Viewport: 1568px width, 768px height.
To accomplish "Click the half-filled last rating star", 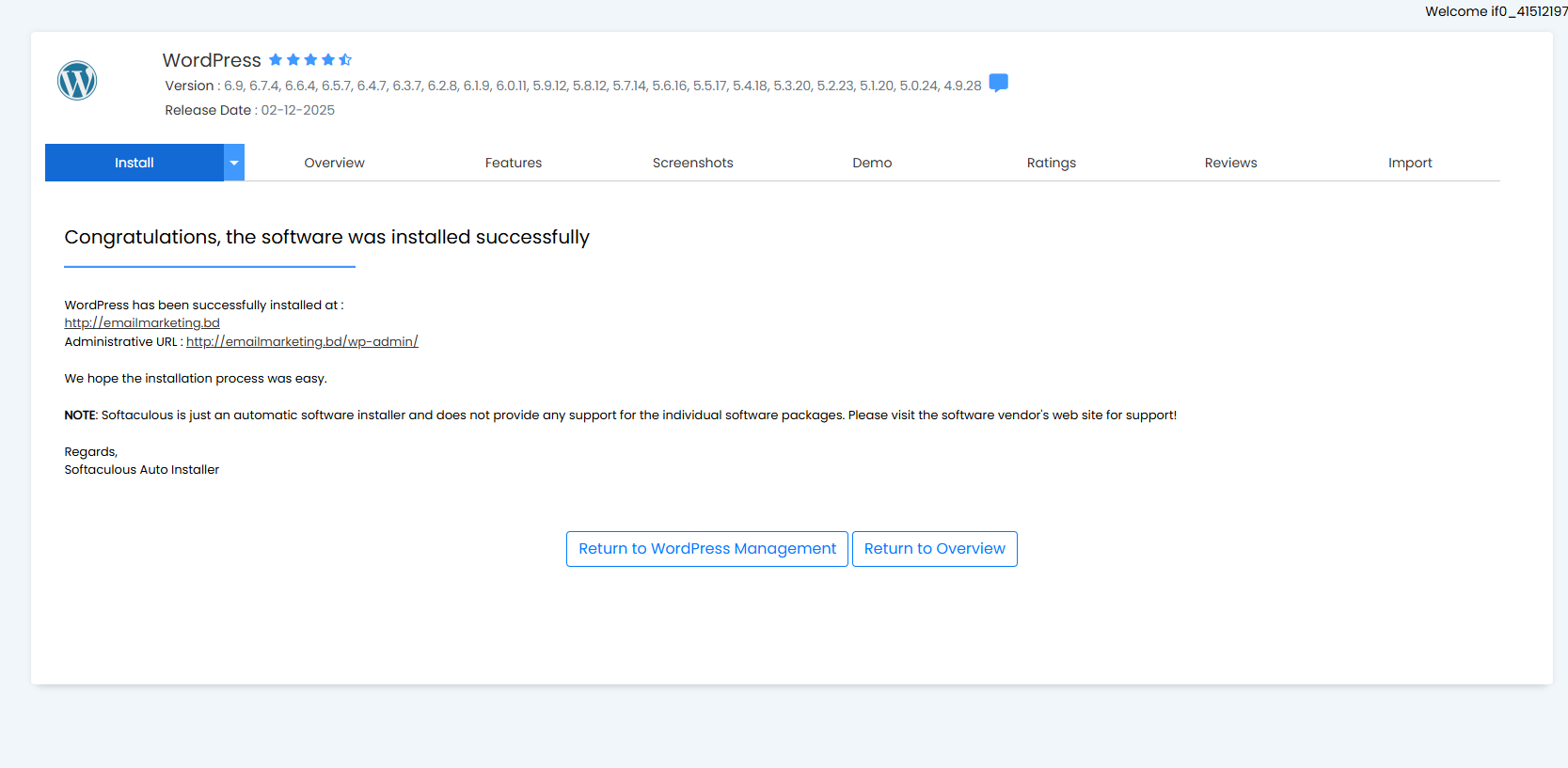I will pyautogui.click(x=345, y=60).
